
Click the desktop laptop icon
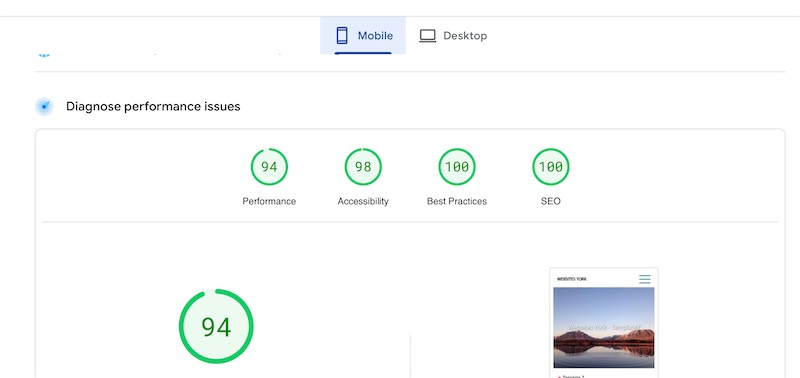[x=428, y=36]
